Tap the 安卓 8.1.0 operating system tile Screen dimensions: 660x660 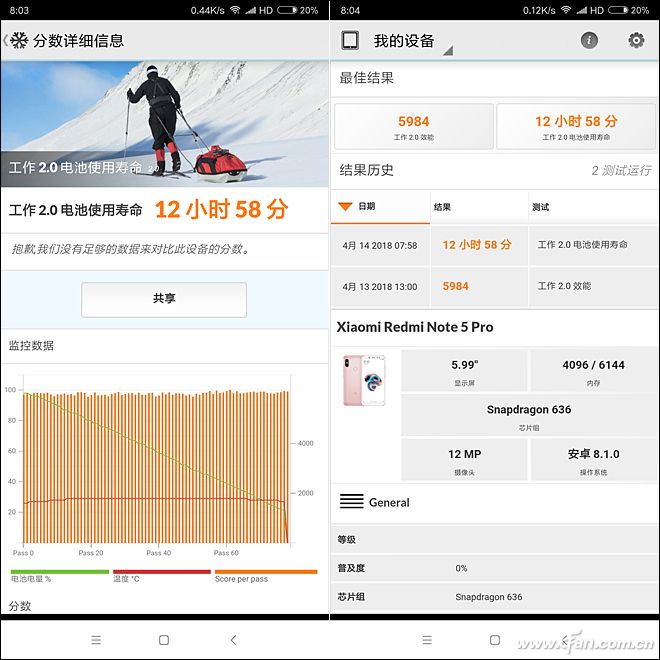pos(593,460)
